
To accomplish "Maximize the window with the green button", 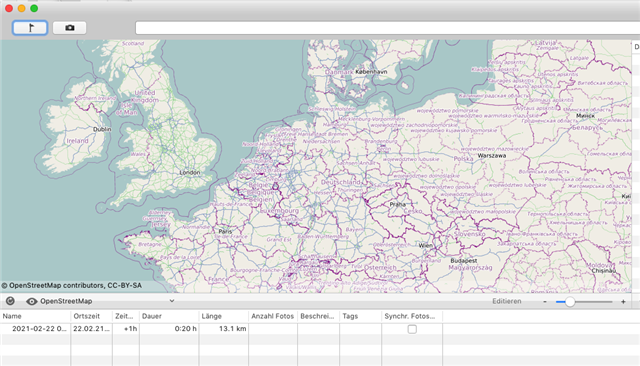I will [x=34, y=8].
